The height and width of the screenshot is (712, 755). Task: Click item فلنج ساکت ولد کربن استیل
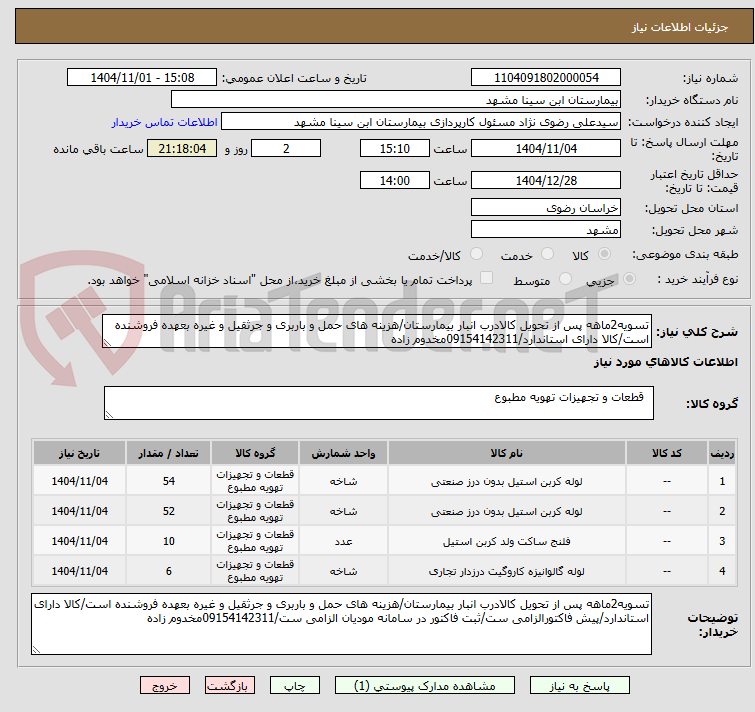click(507, 541)
